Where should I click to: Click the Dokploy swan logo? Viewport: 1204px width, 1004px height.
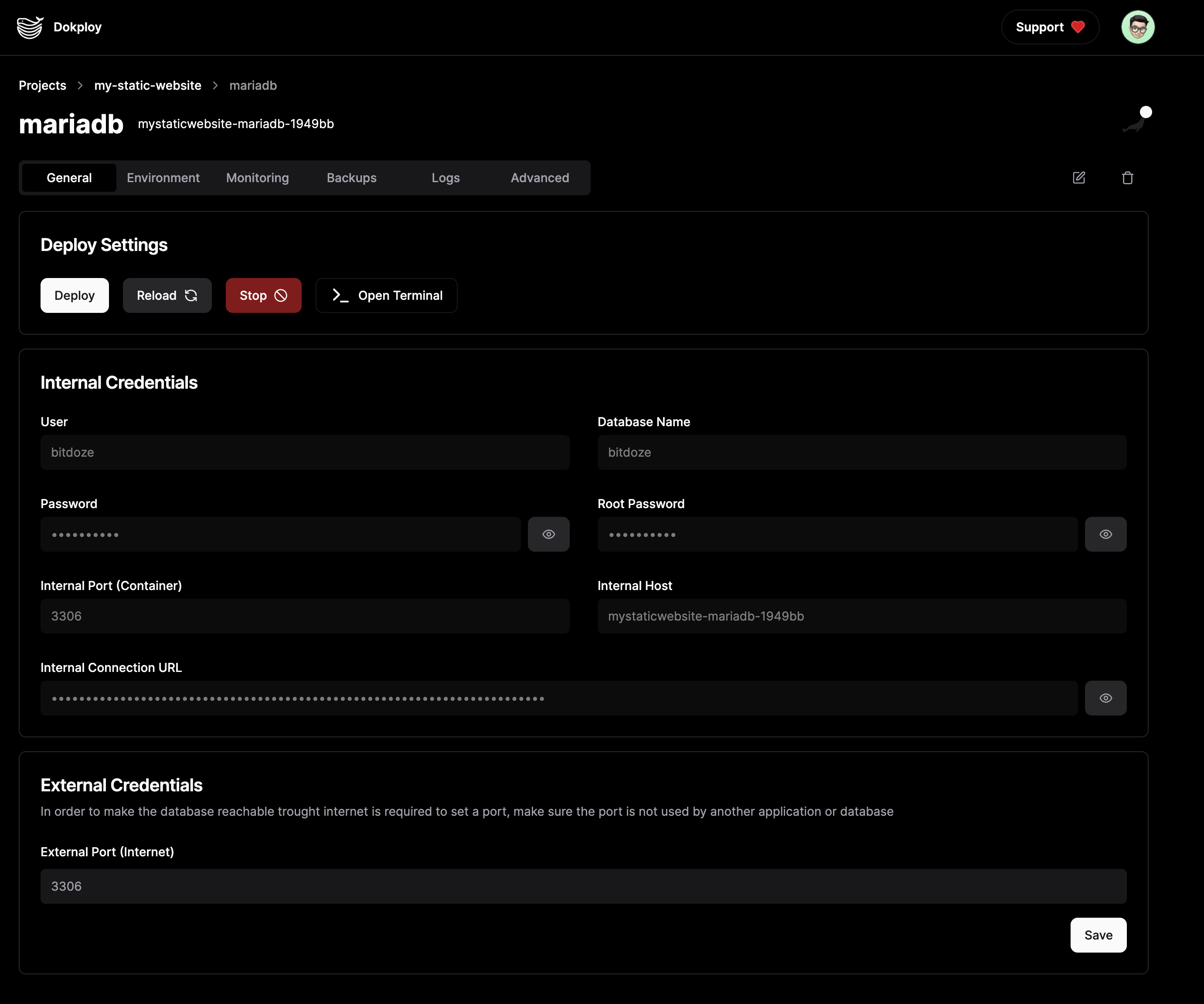29,26
